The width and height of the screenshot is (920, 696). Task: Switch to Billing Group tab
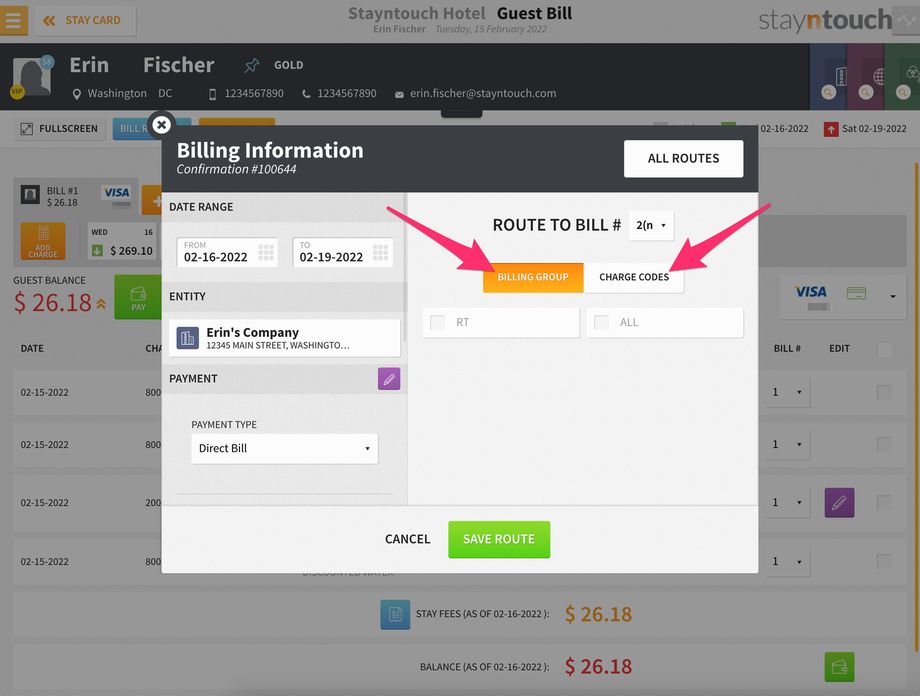533,277
